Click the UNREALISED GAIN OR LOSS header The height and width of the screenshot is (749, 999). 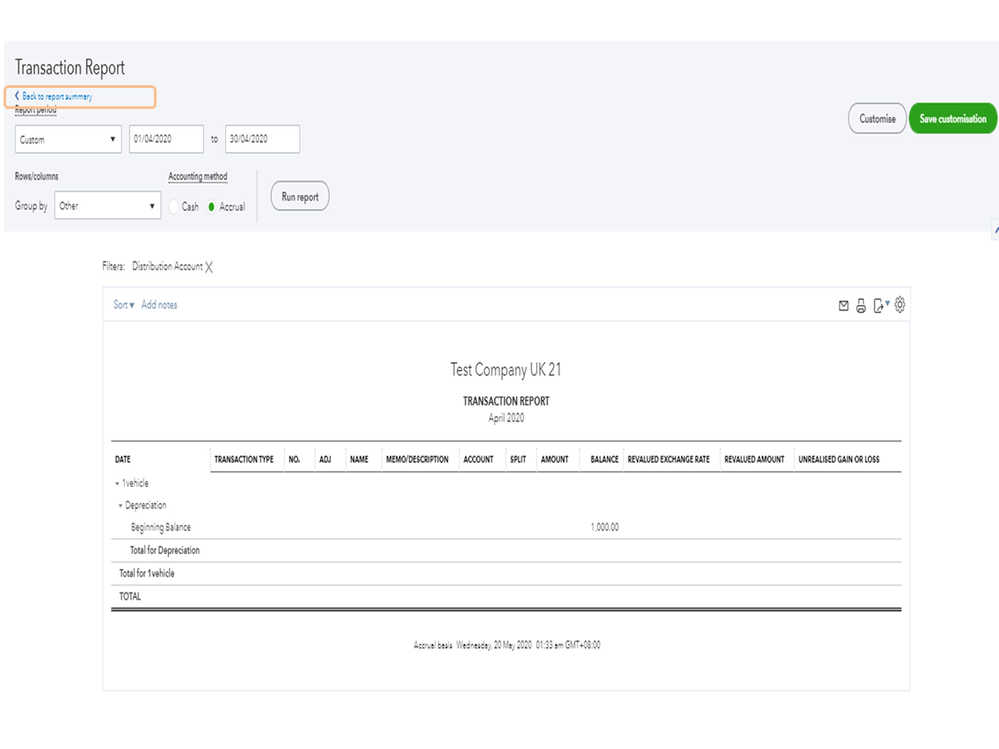pos(838,459)
